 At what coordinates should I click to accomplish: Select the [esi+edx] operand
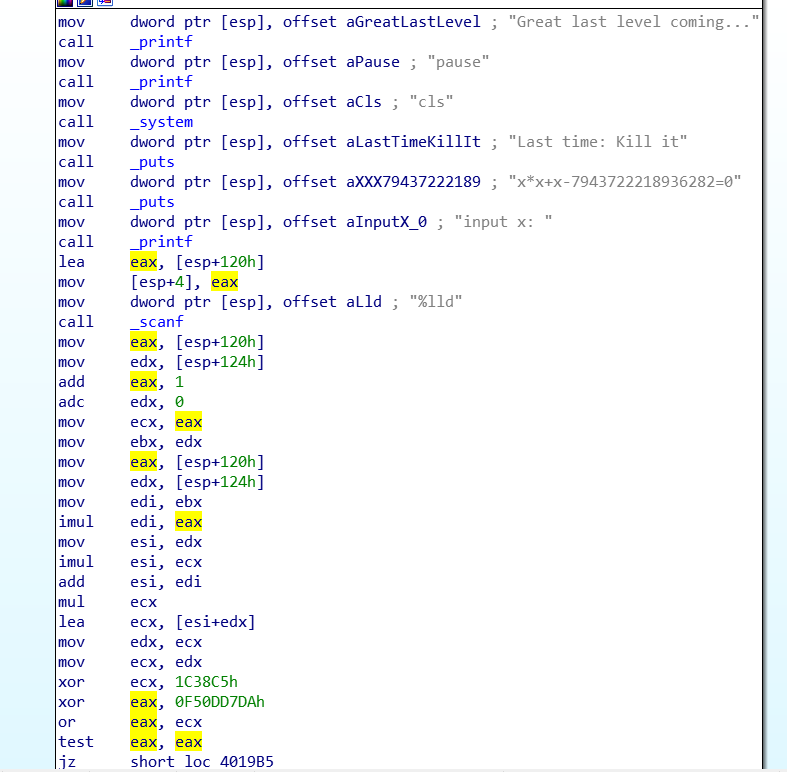[x=215, y=622]
